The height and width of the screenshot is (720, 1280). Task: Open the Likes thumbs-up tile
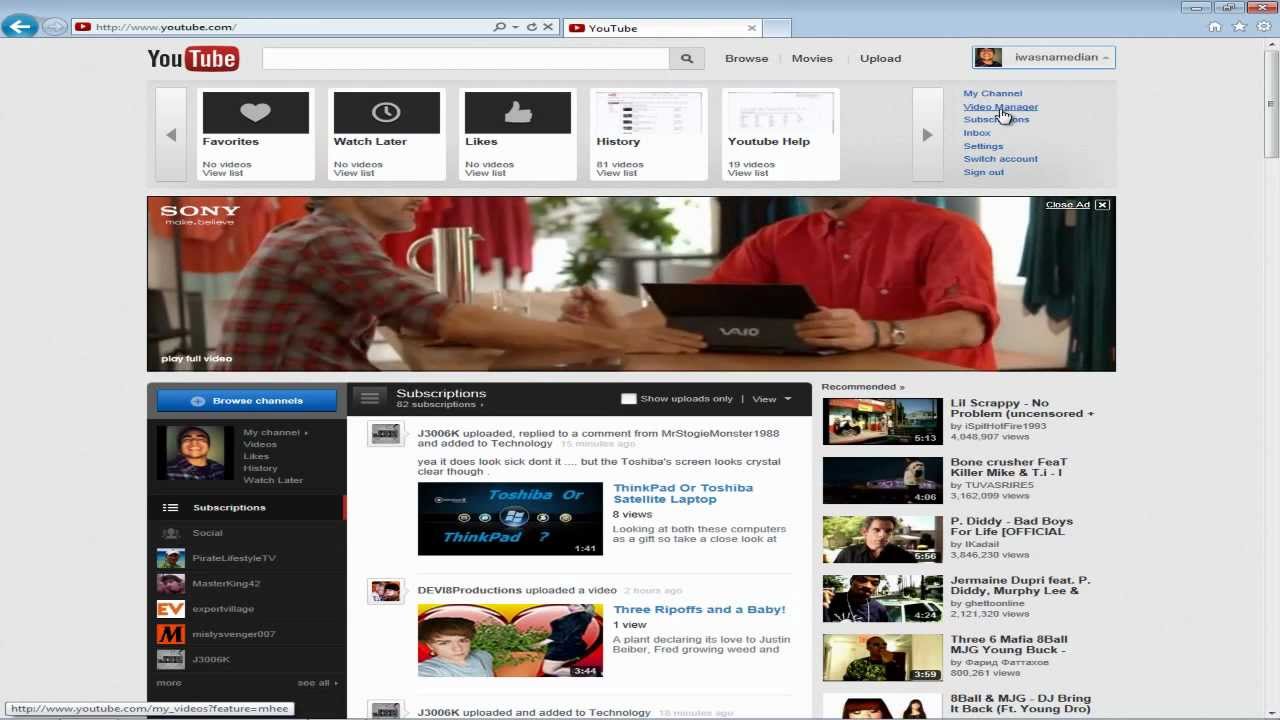[x=517, y=113]
